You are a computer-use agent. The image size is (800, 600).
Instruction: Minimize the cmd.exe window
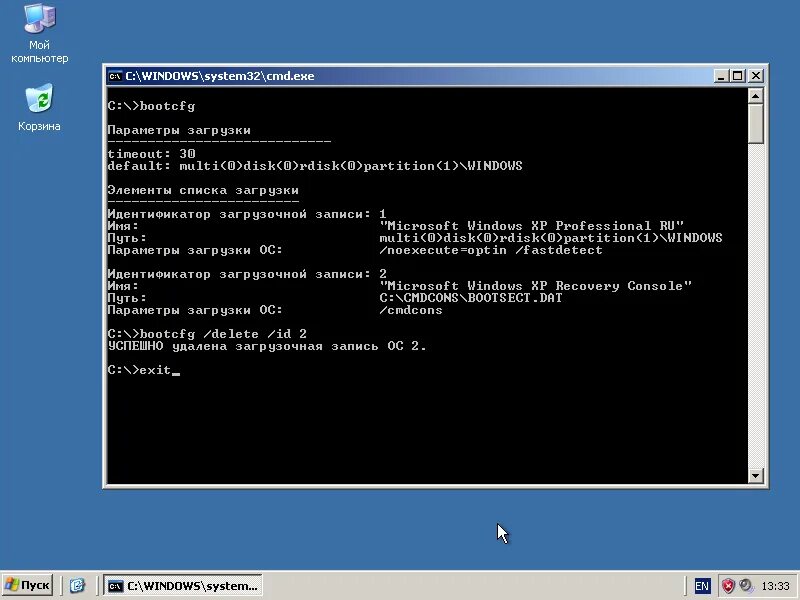[x=720, y=76]
